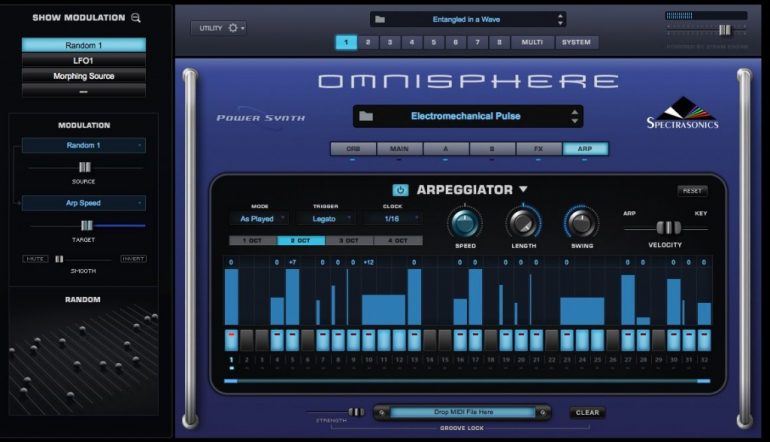Toggle the Arpeggiator power button

(x=400, y=190)
